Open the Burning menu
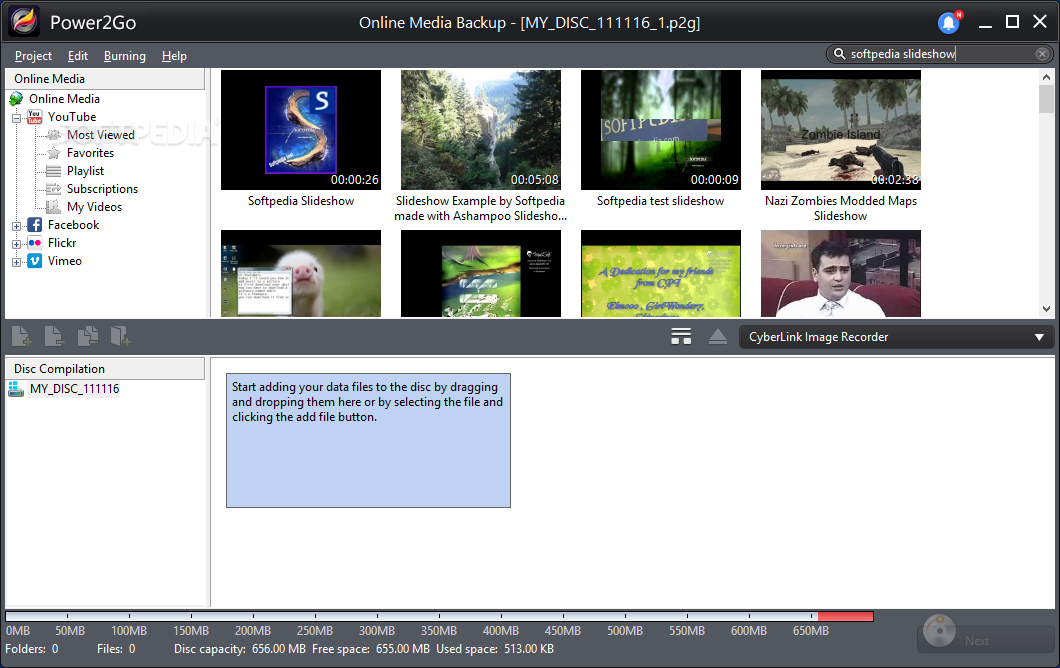The image size is (1060, 668). [x=124, y=56]
